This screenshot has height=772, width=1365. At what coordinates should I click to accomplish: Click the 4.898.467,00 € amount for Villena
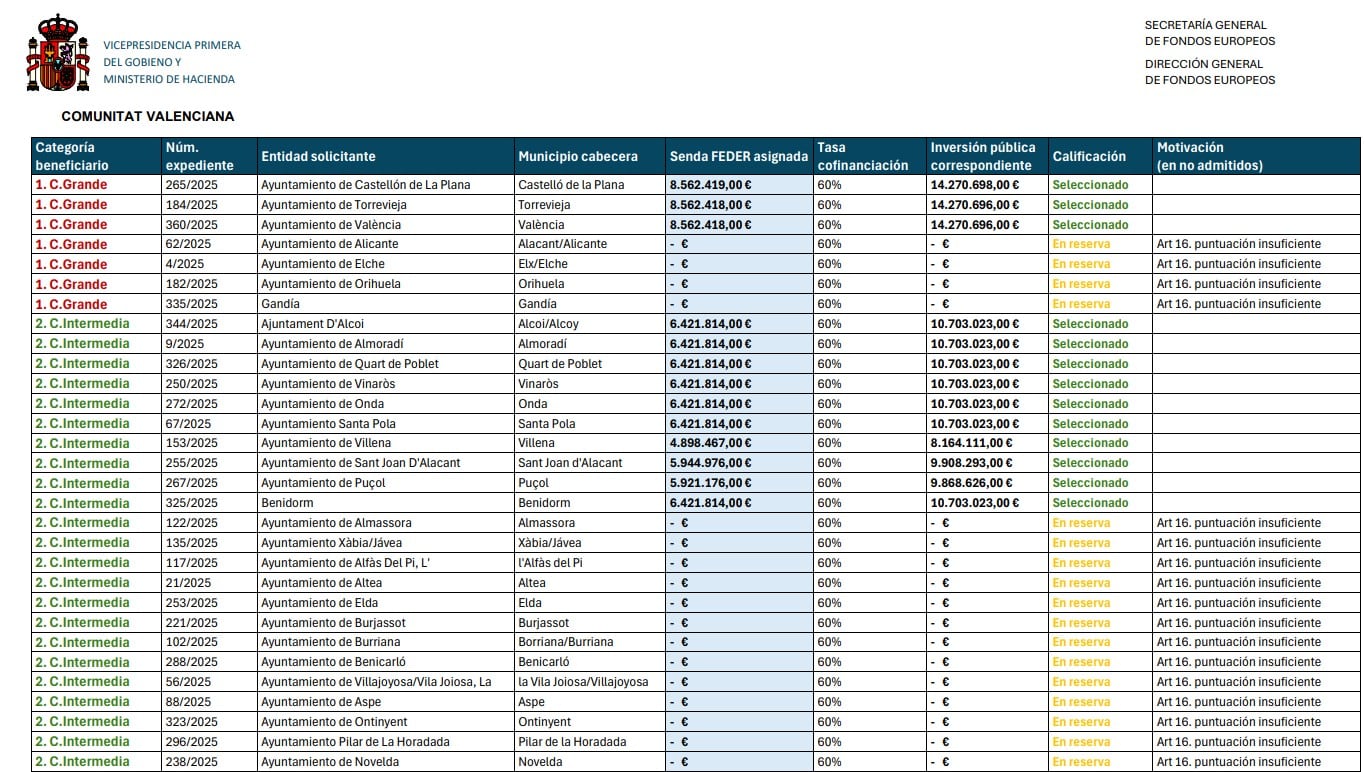[710, 443]
